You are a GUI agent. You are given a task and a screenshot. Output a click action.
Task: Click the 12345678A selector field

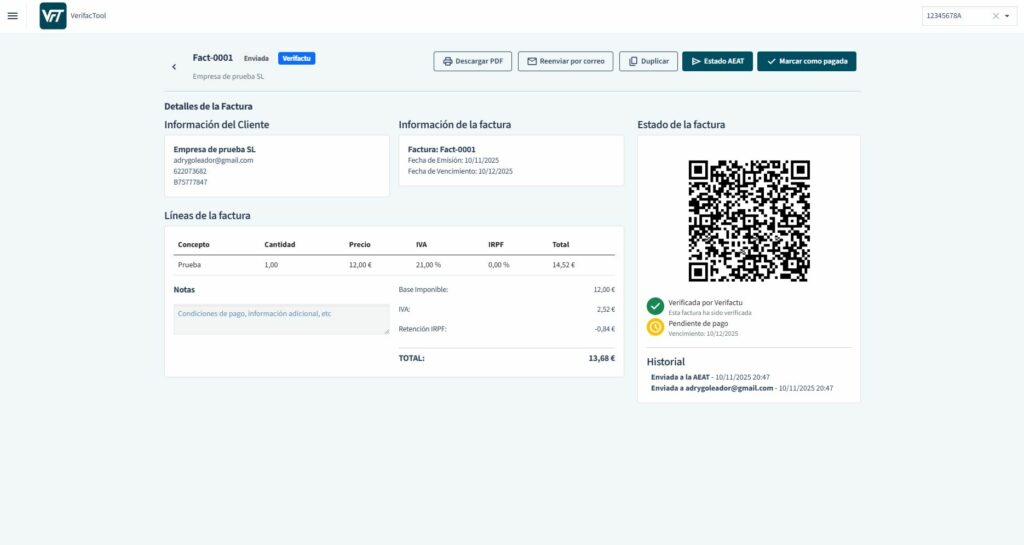[x=969, y=16]
